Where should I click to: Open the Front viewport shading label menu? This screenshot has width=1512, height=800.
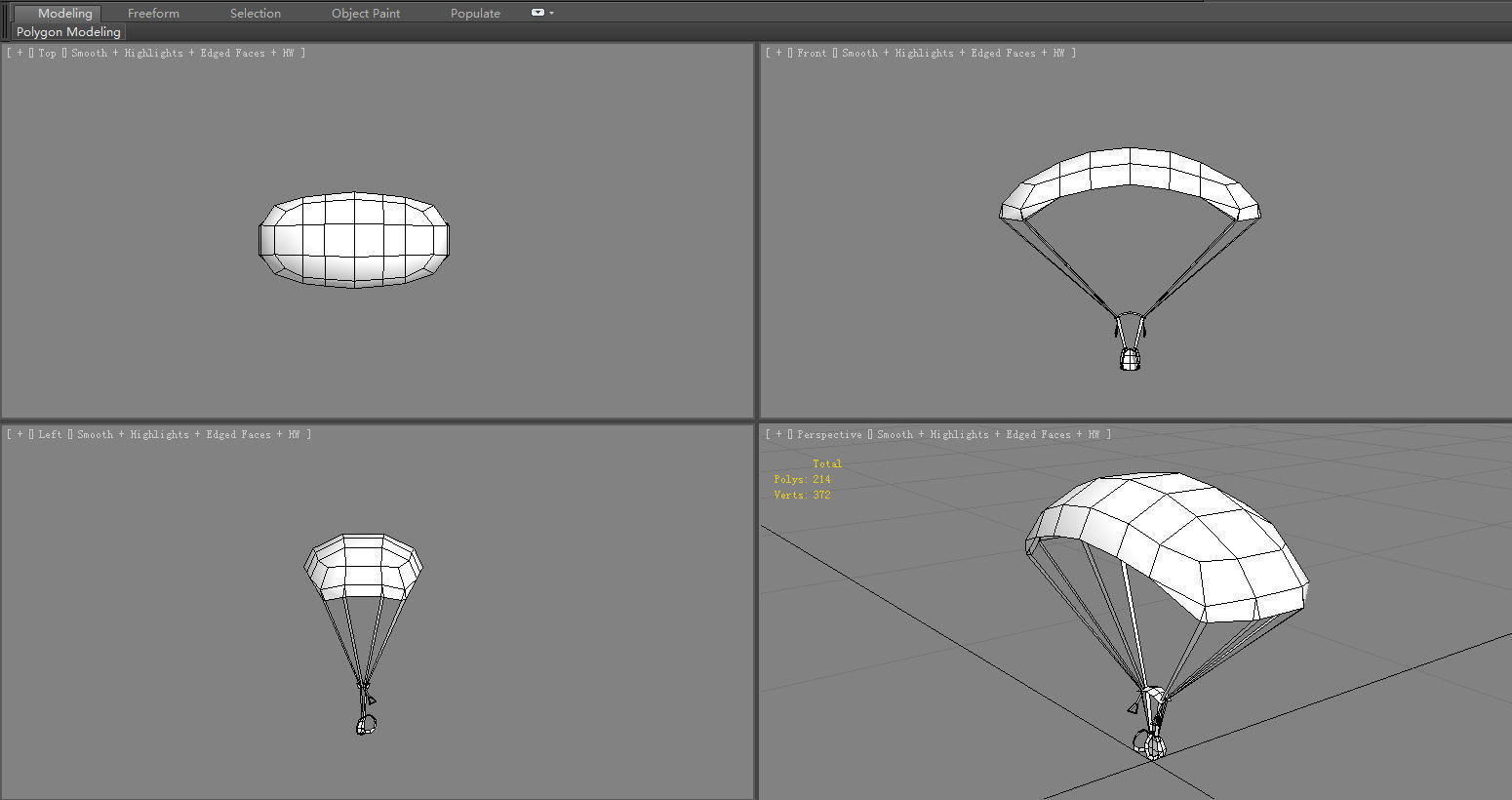tap(952, 53)
